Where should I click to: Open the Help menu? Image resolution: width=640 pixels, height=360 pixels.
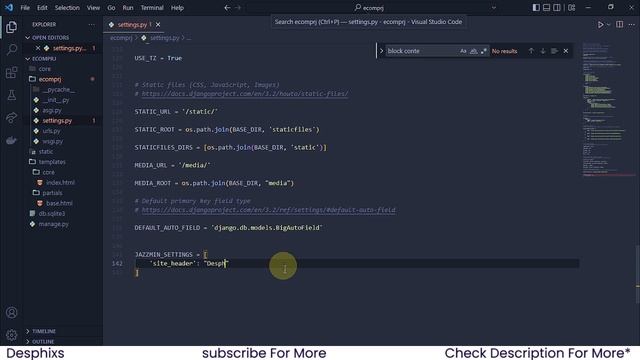pyautogui.click(x=177, y=8)
